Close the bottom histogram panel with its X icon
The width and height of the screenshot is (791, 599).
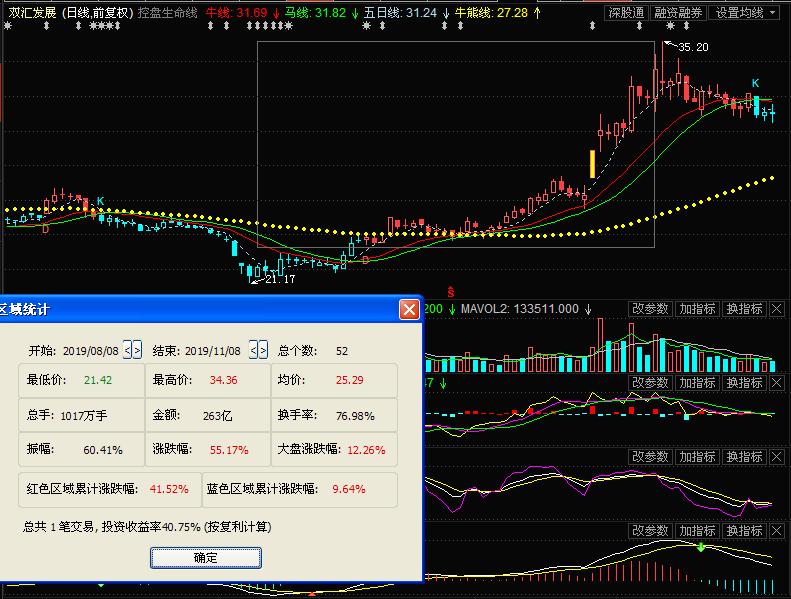point(777,531)
